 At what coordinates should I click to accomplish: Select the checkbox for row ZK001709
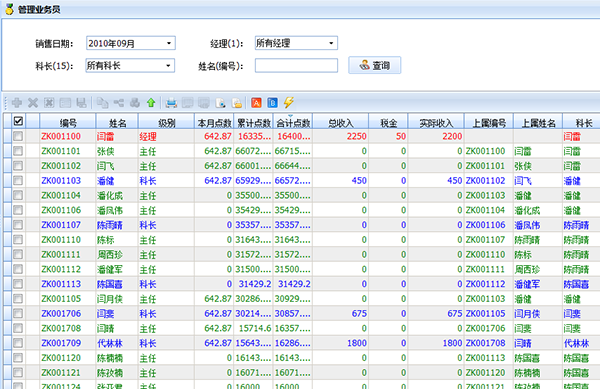click(18, 343)
